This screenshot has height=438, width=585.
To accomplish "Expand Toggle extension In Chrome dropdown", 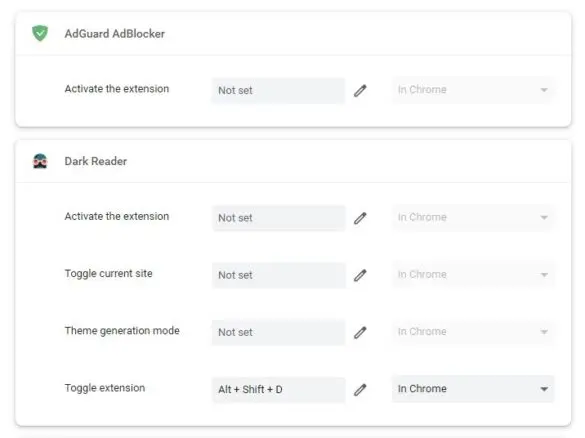I will (473, 389).
